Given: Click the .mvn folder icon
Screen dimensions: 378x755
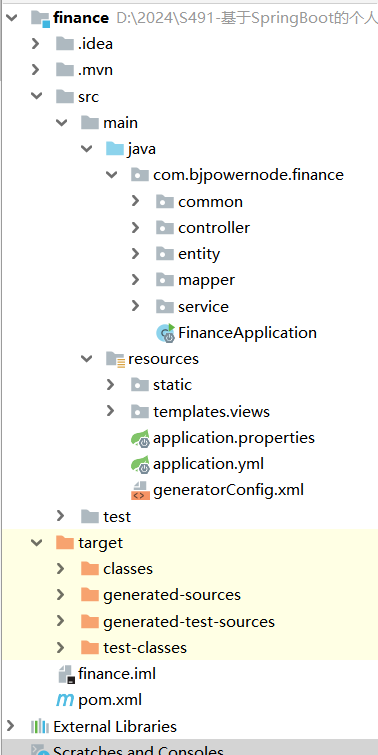Looking at the screenshot, I should pyautogui.click(x=65, y=70).
